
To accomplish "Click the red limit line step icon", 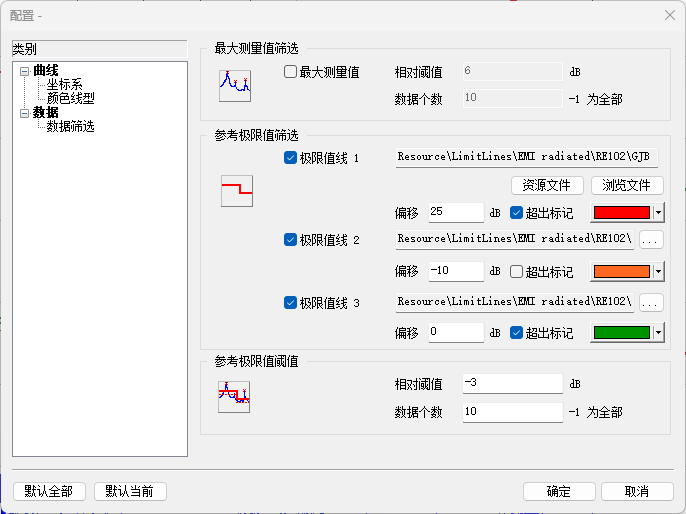I will pyautogui.click(x=236, y=190).
